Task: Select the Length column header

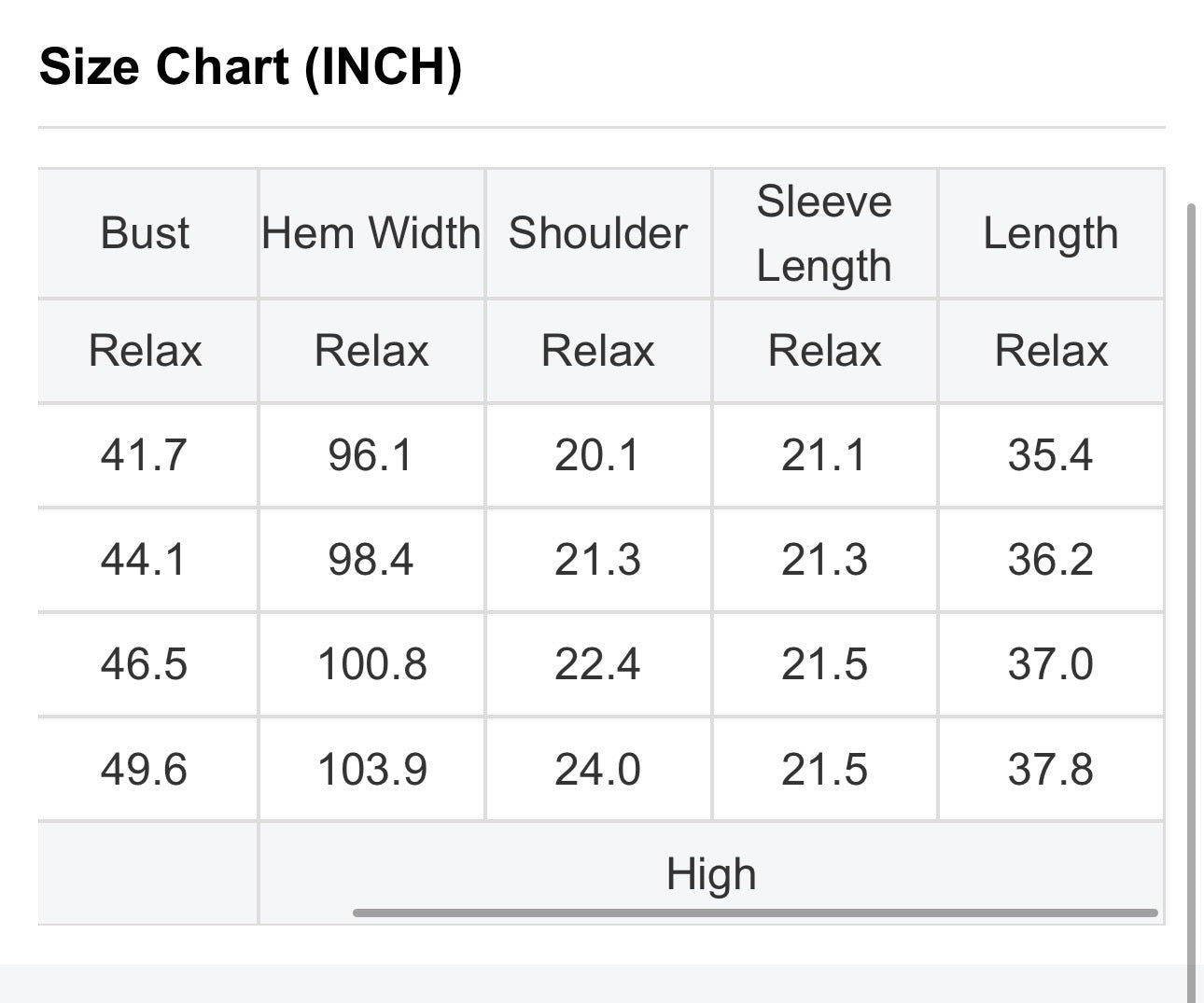Action: (x=1051, y=233)
